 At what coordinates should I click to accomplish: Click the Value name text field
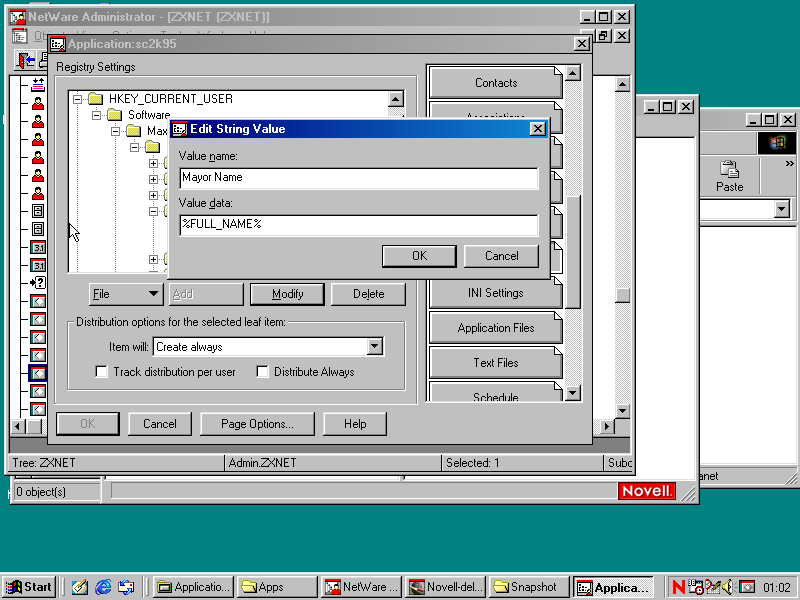coord(359,178)
